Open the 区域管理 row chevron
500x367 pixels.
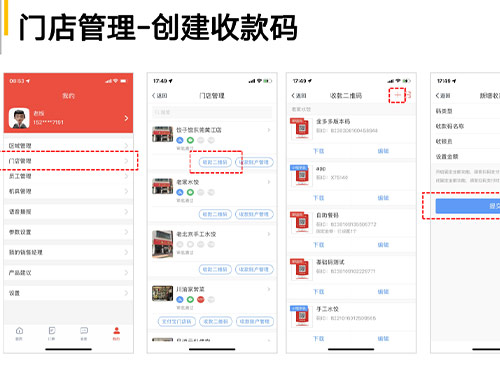pyautogui.click(x=126, y=146)
